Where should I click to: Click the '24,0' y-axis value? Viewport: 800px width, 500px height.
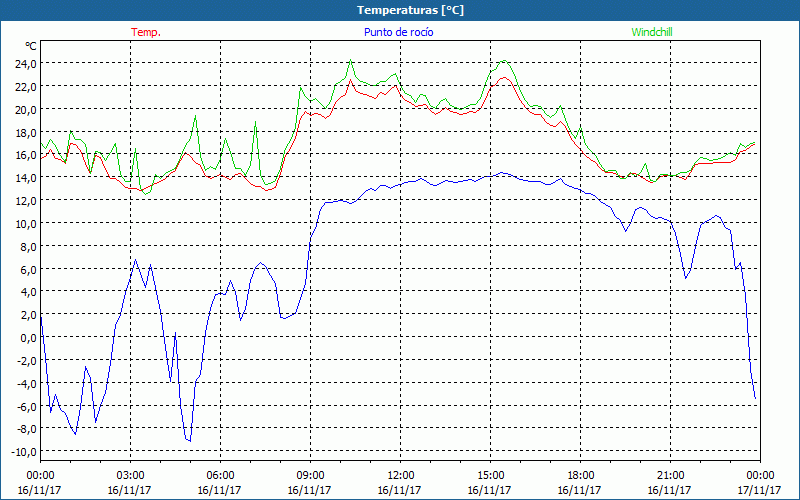[x=26, y=64]
